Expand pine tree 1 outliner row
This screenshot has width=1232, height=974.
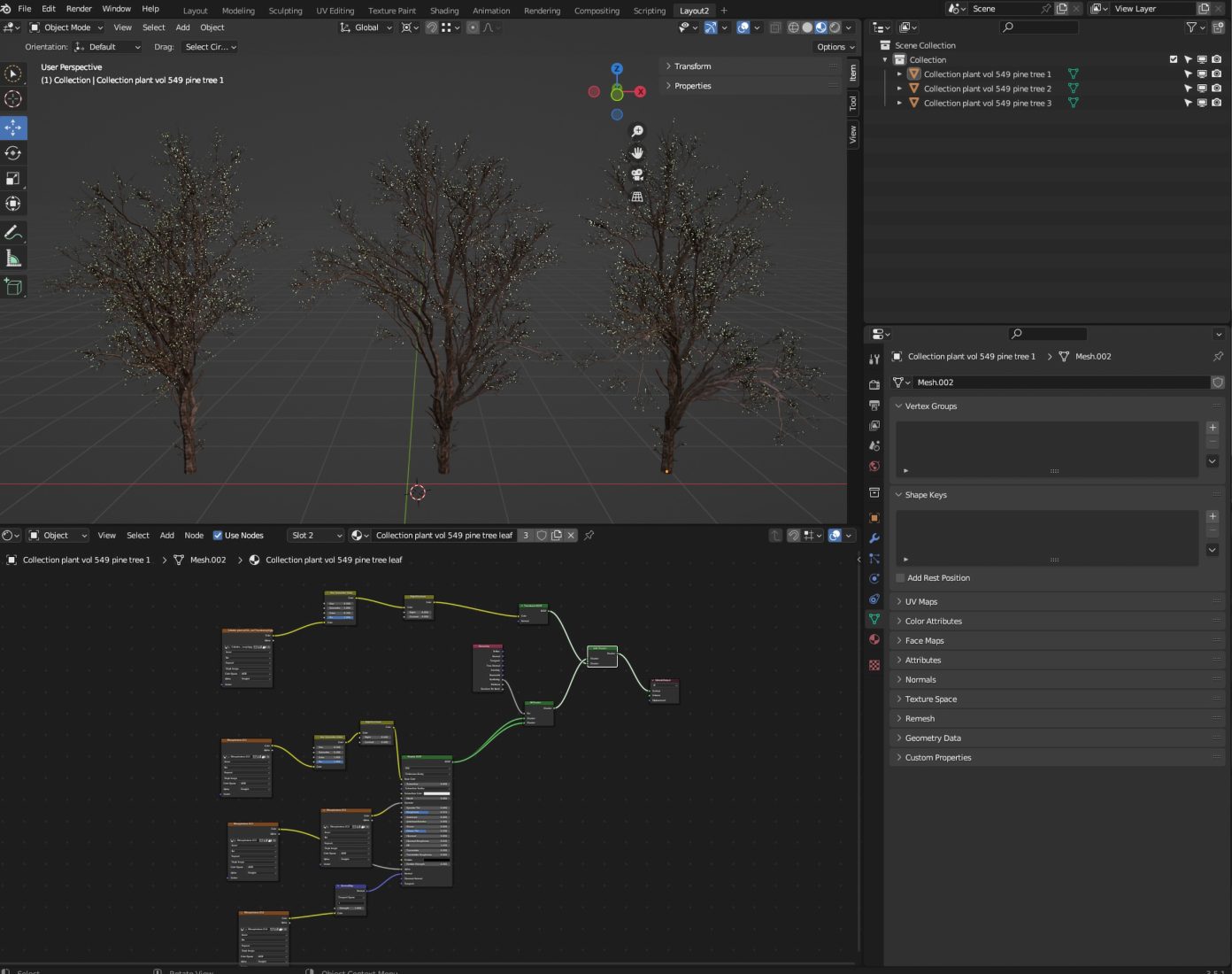point(900,74)
